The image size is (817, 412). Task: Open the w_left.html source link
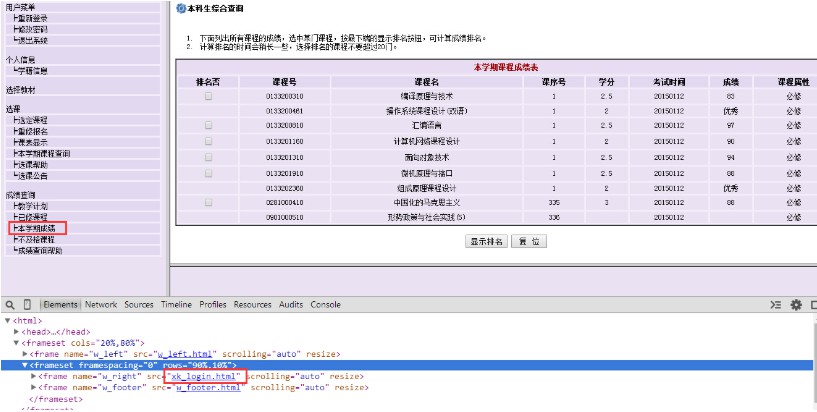pos(187,354)
